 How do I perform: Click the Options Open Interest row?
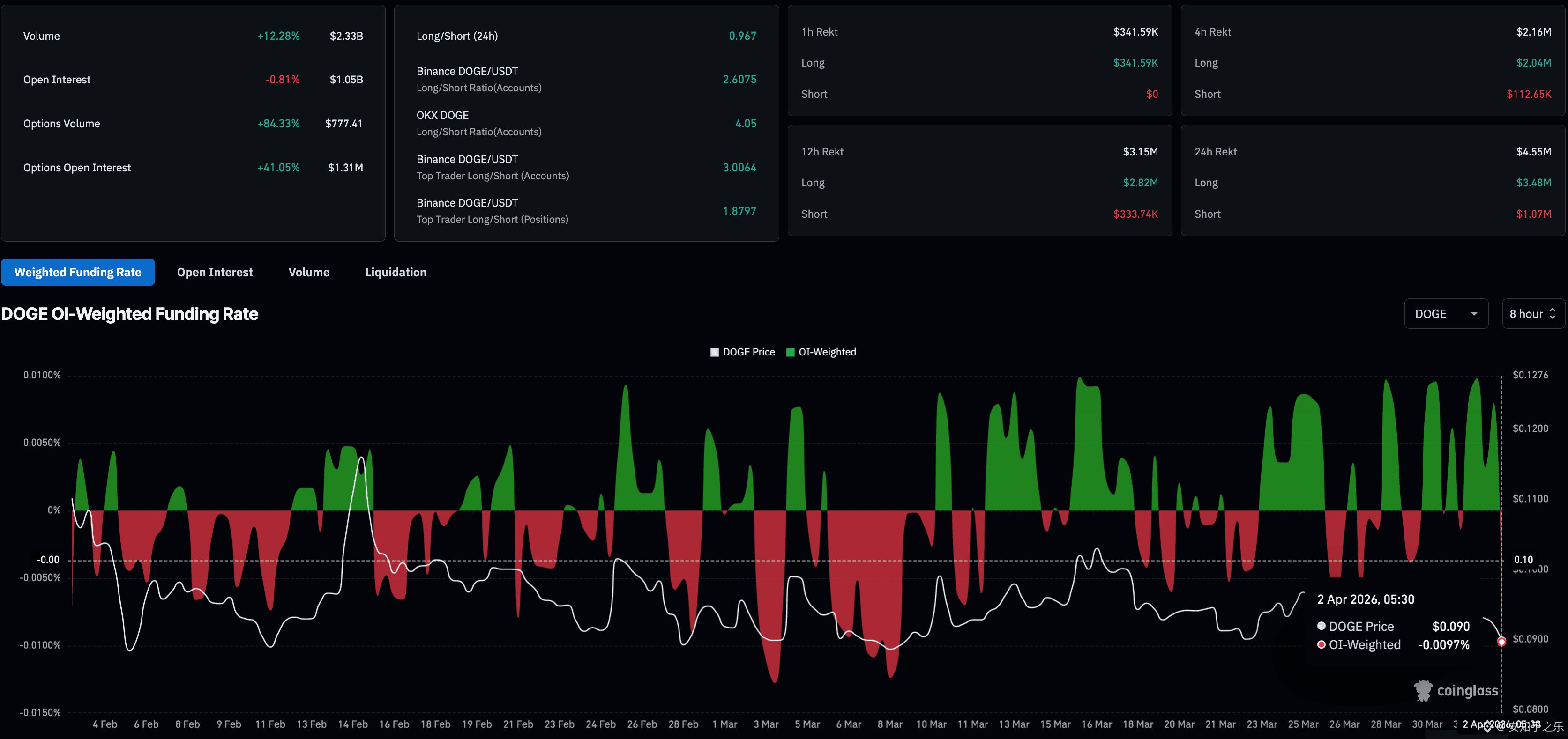coord(77,167)
